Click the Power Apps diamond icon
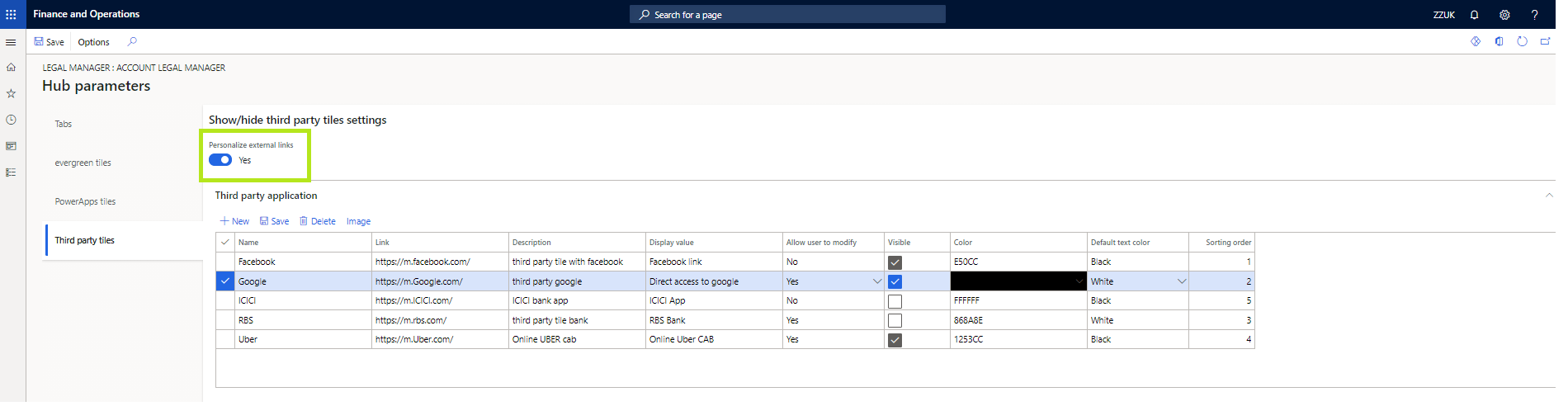The width and height of the screenshot is (1568, 406). click(x=1476, y=41)
